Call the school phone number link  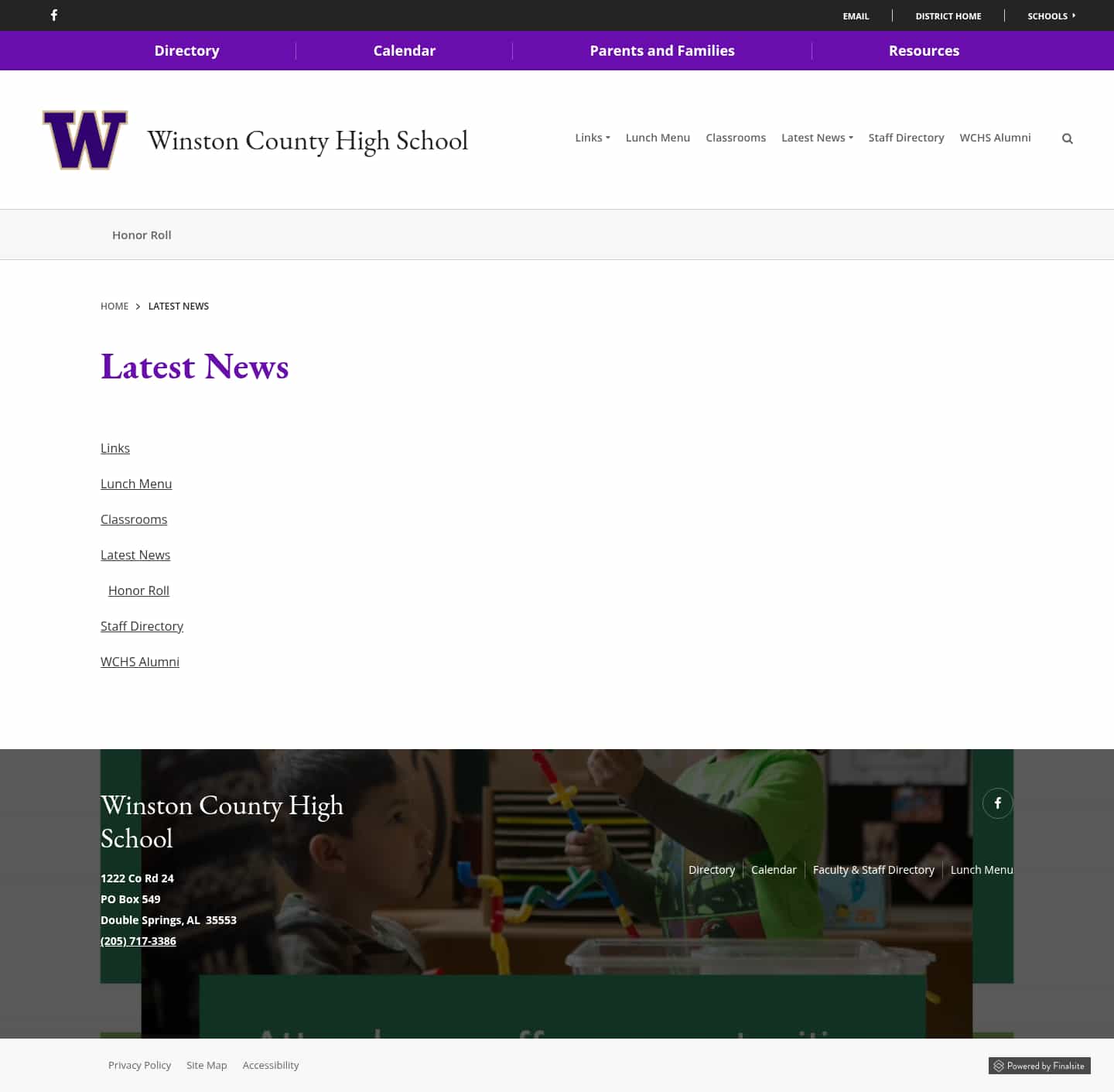click(x=138, y=940)
